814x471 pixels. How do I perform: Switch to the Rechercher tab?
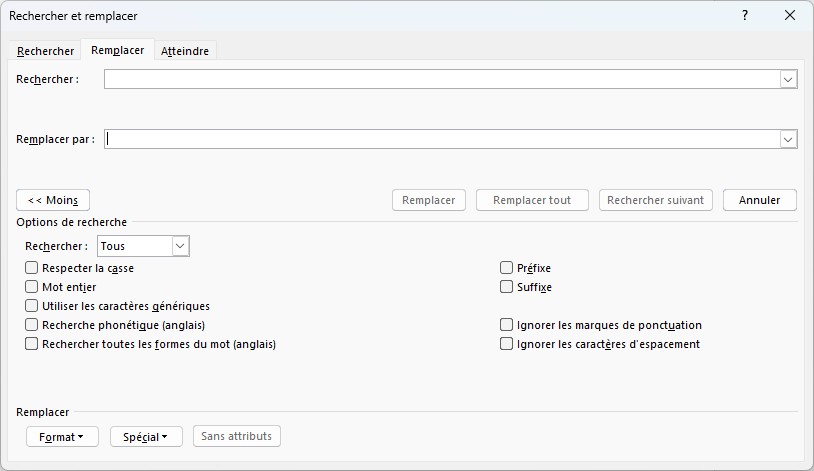click(45, 51)
